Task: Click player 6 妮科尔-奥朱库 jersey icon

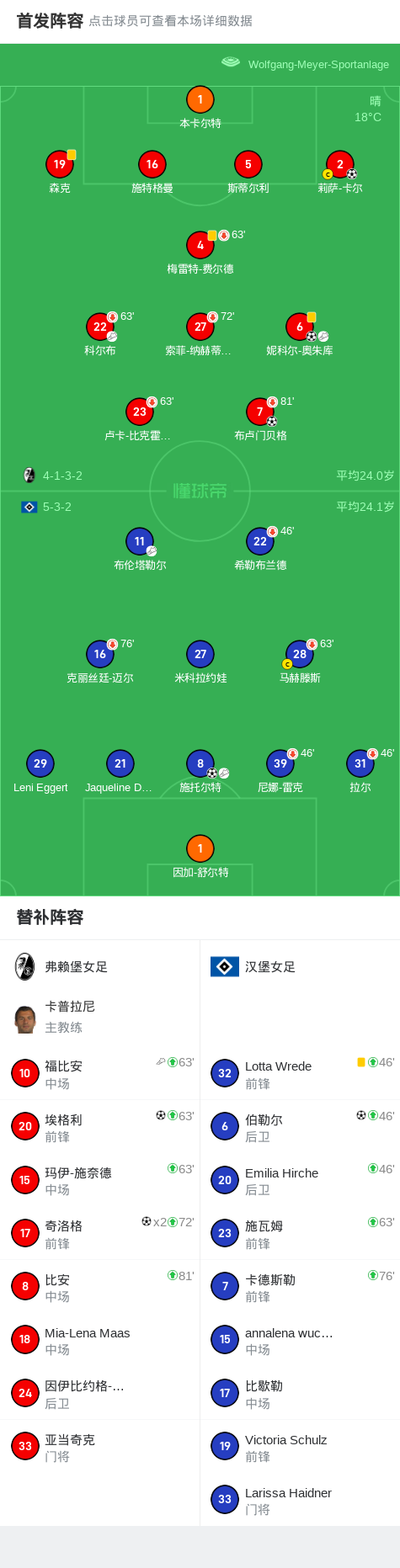Action: coord(300,327)
